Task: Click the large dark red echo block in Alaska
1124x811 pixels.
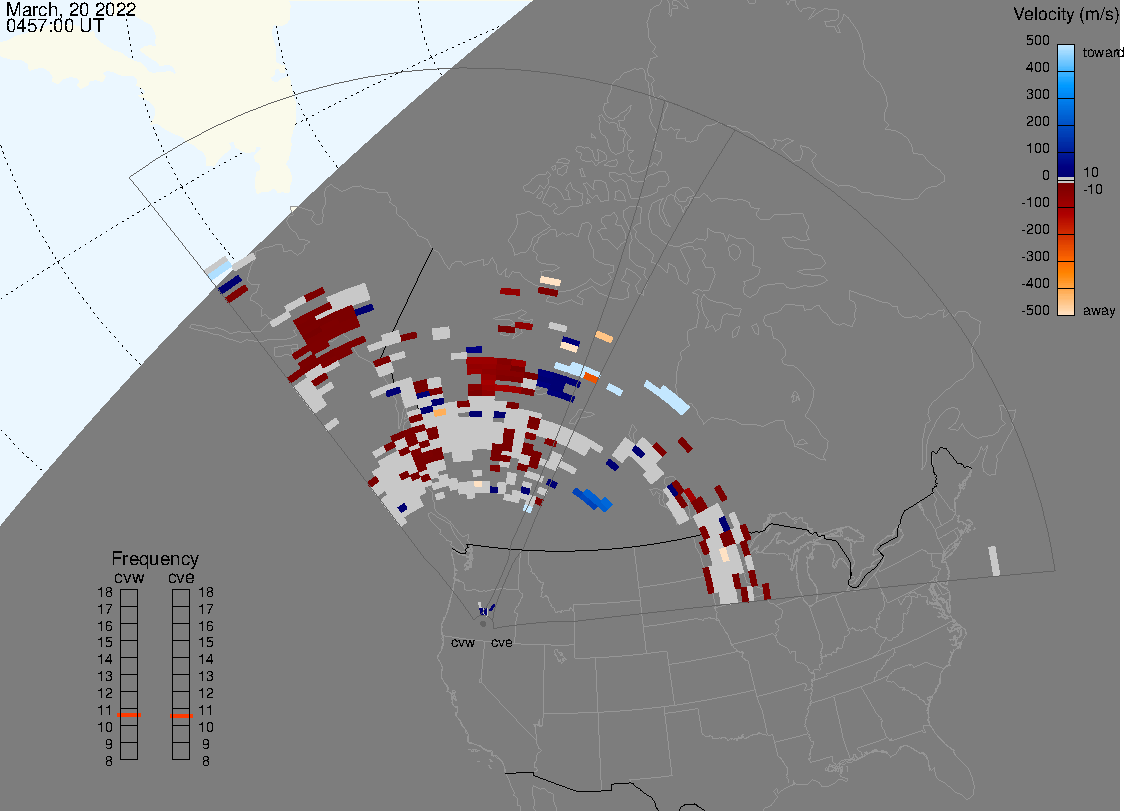Action: point(328,327)
